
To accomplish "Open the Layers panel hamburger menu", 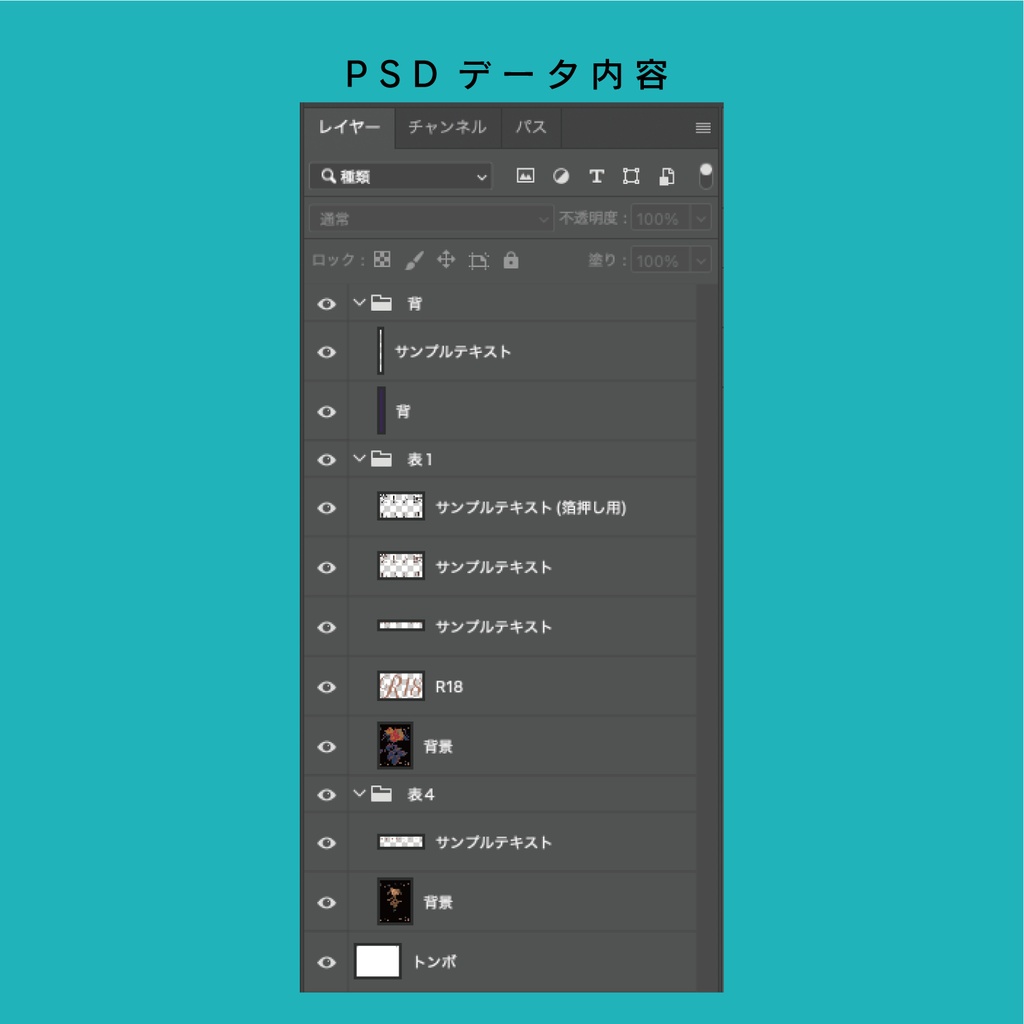I will pos(703,127).
